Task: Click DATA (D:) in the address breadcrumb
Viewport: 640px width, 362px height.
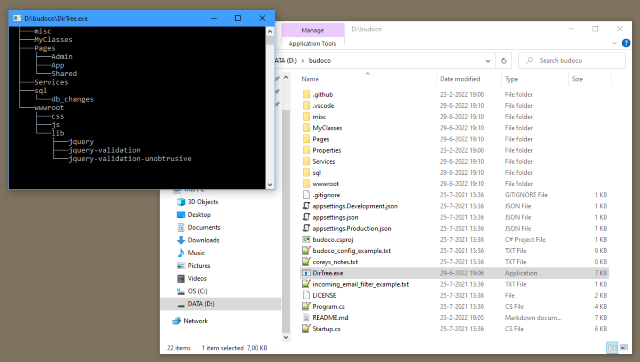Action: [286, 60]
